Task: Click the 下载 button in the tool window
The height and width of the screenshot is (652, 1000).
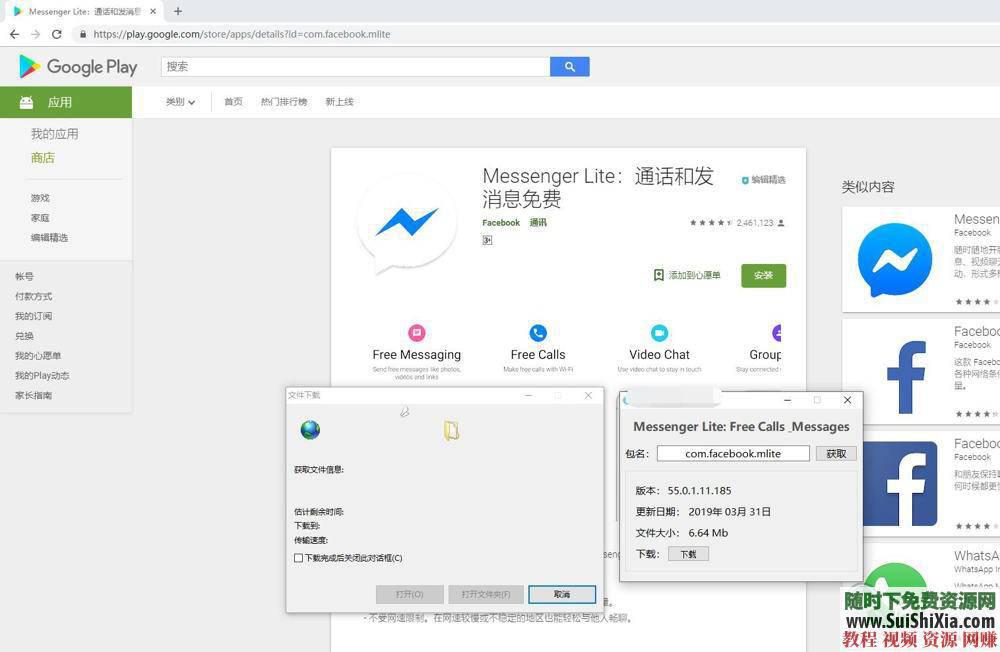Action: tap(688, 554)
